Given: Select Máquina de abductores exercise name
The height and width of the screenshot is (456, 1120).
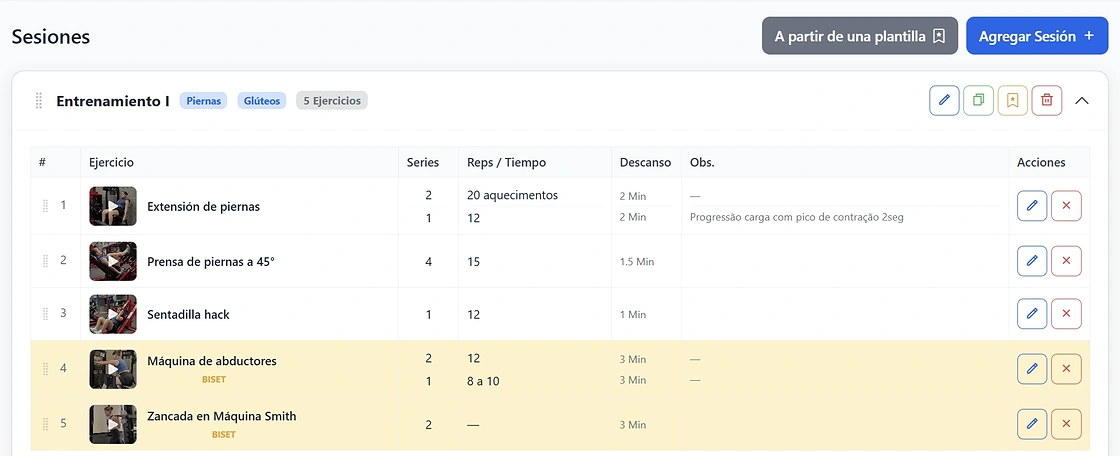Looking at the screenshot, I should (x=212, y=361).
